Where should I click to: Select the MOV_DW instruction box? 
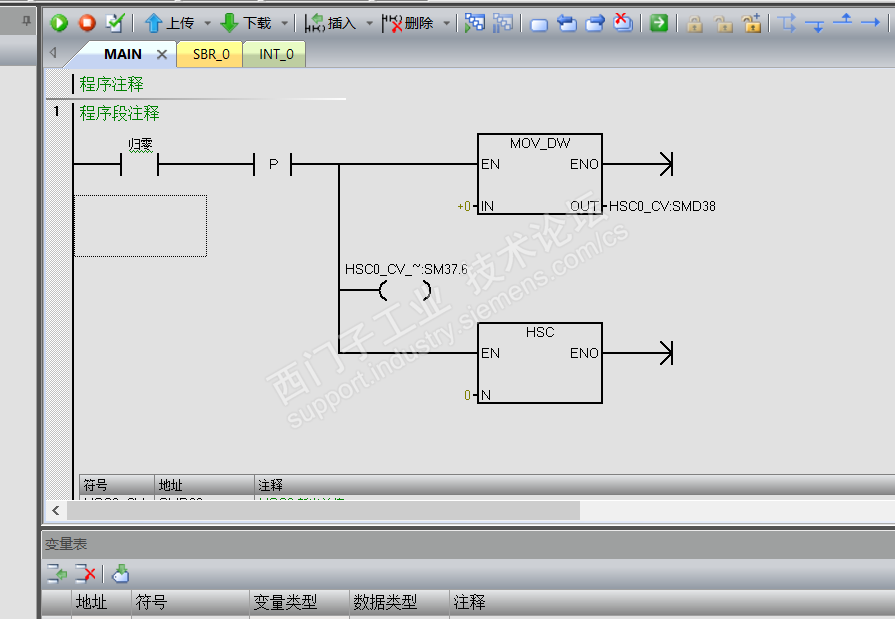tap(540, 174)
